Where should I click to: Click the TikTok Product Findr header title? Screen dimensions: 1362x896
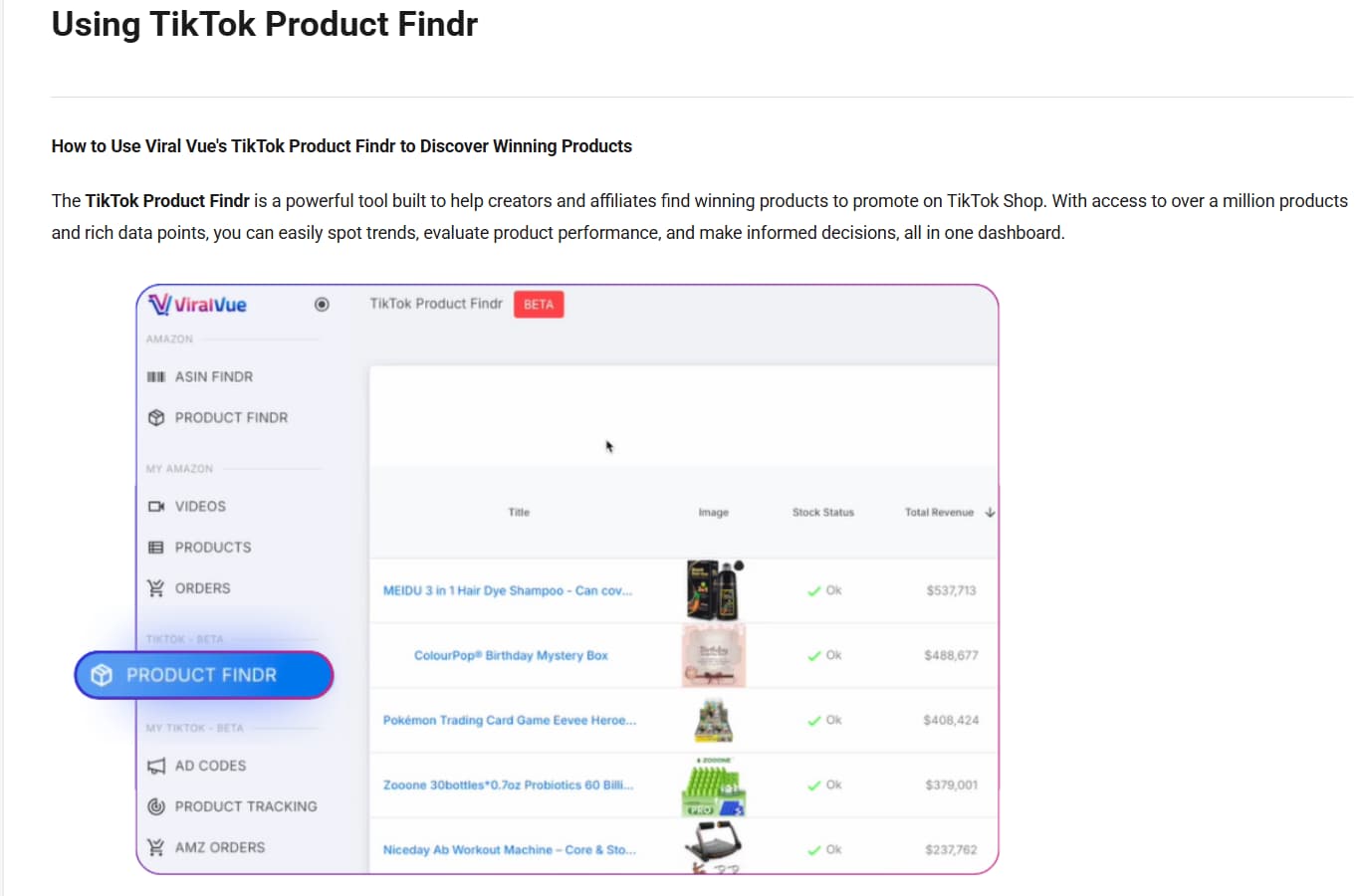[x=436, y=304]
